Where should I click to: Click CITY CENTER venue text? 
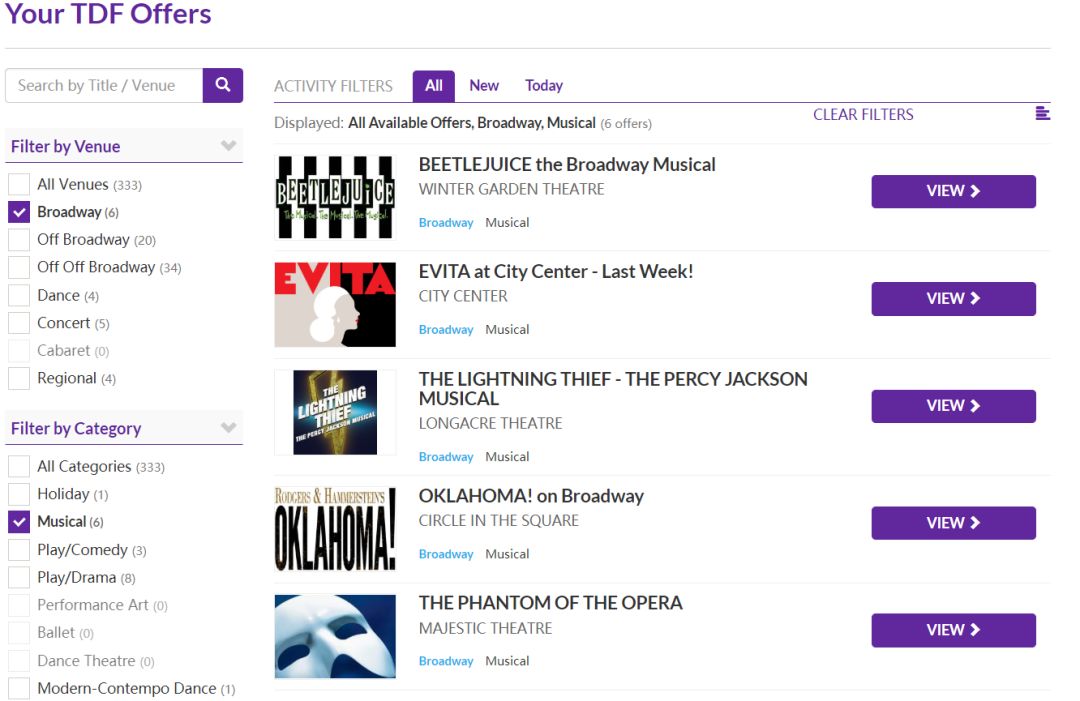click(x=463, y=296)
